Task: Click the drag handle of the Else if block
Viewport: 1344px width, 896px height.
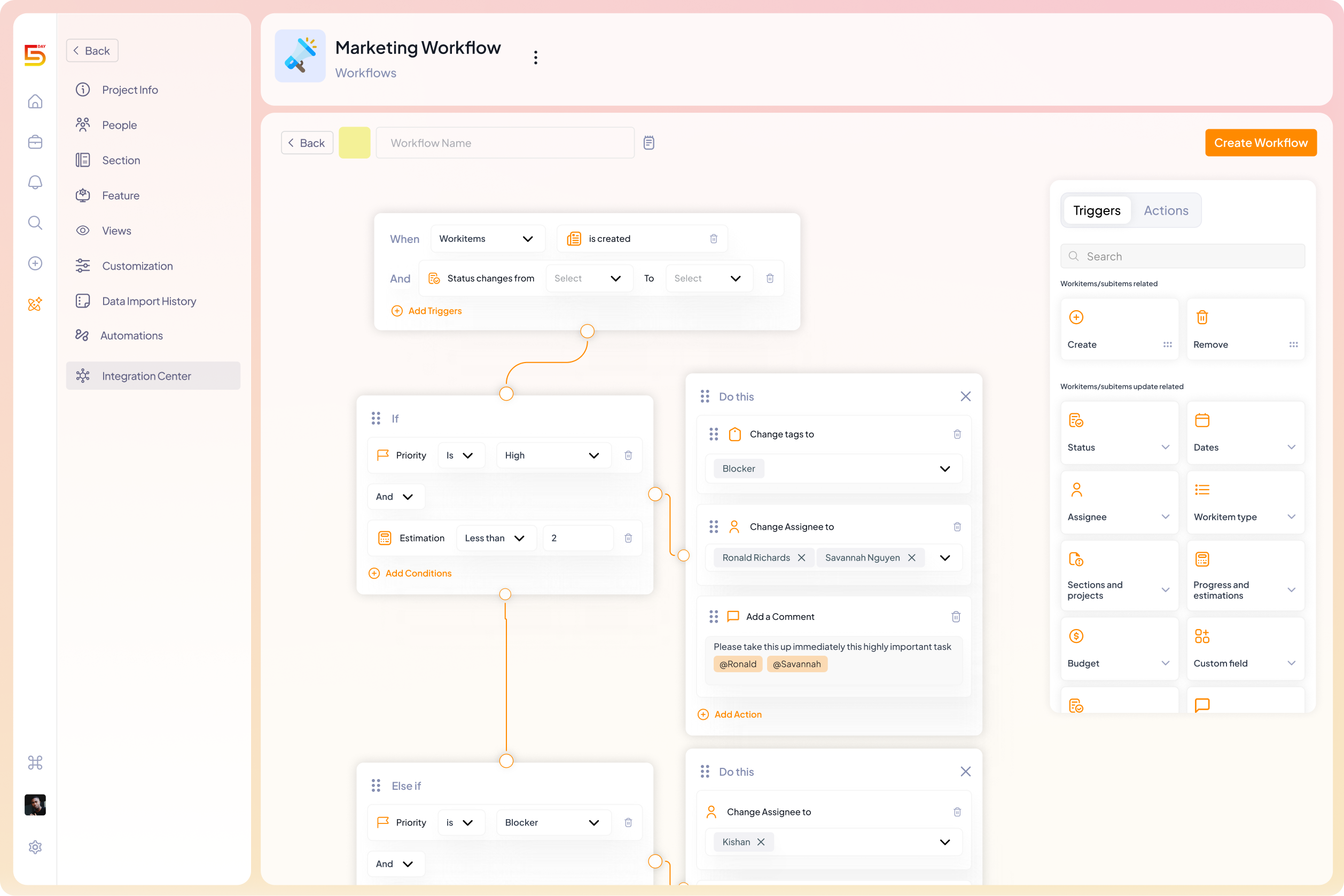Action: 376,785
